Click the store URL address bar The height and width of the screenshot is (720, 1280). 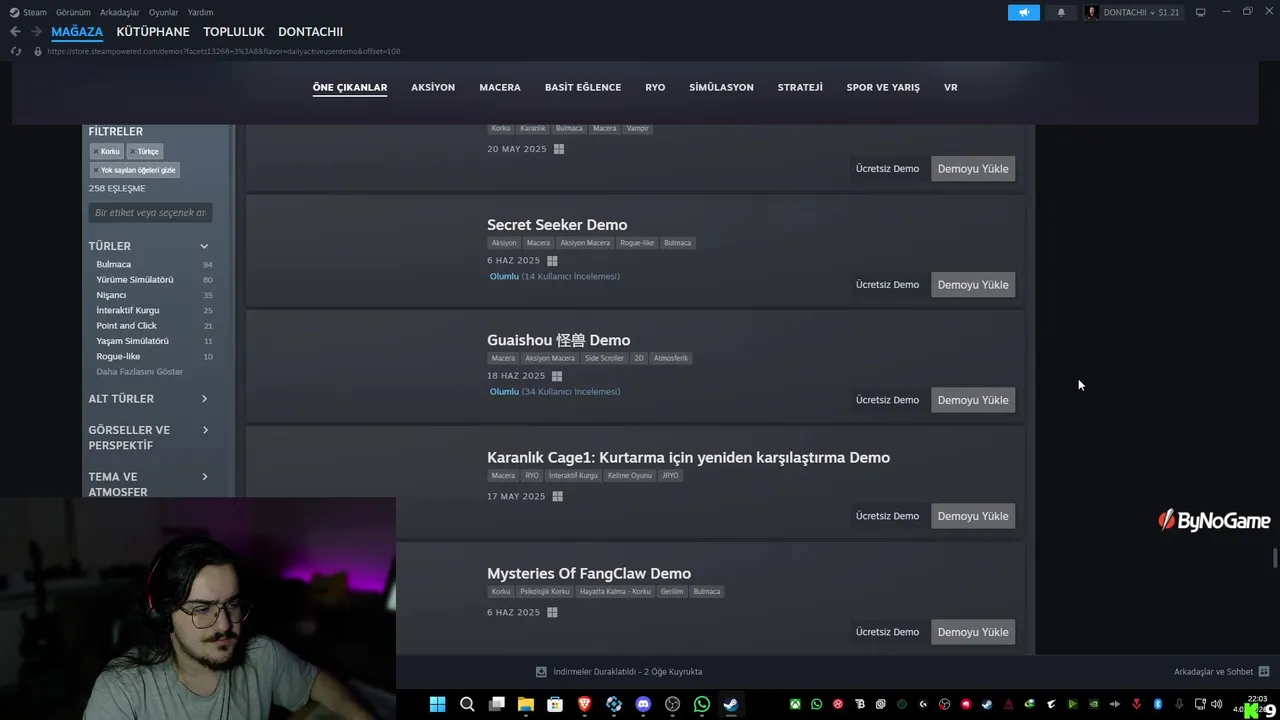point(224,51)
